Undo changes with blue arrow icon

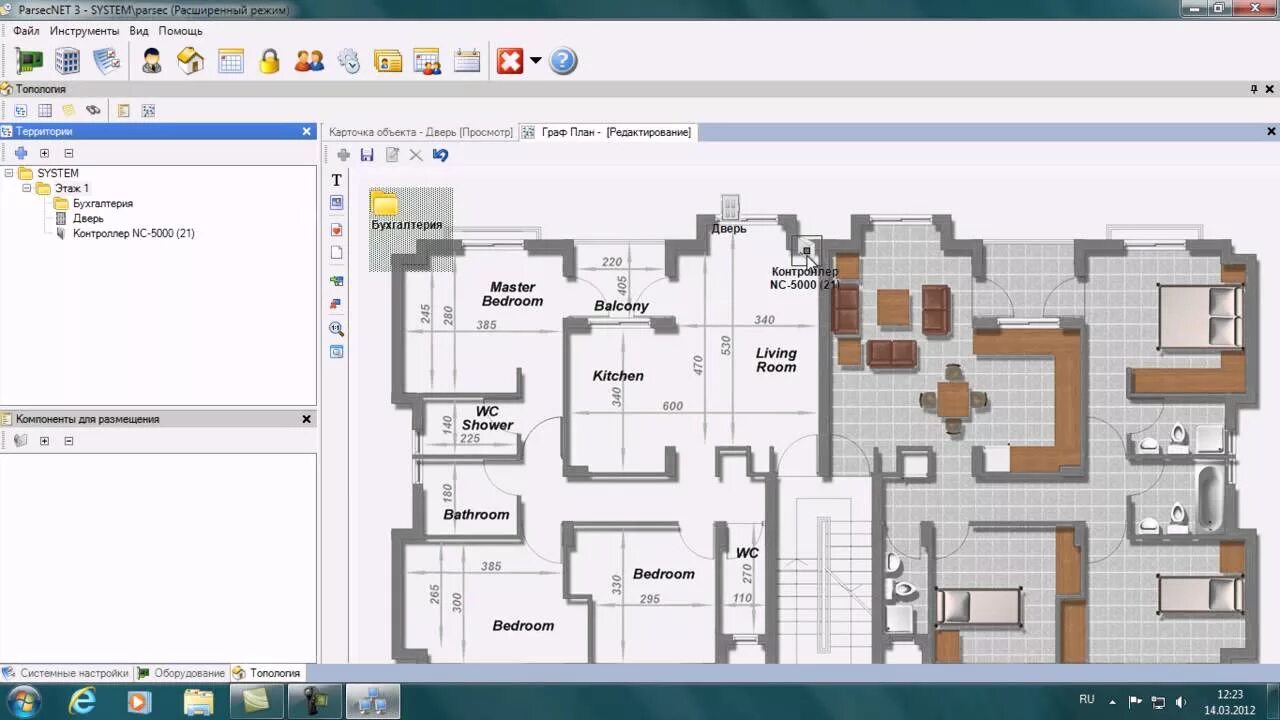click(441, 155)
